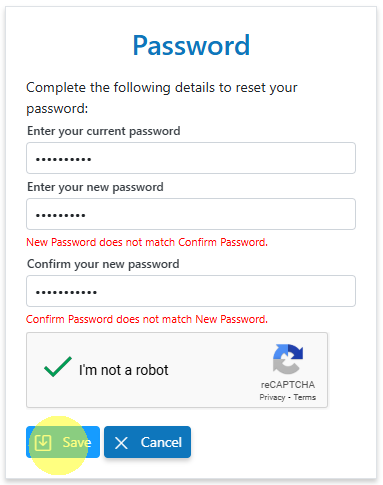This screenshot has height=485, width=383.
Task: Open the reCAPTCHA Privacy link
Action: (272, 397)
